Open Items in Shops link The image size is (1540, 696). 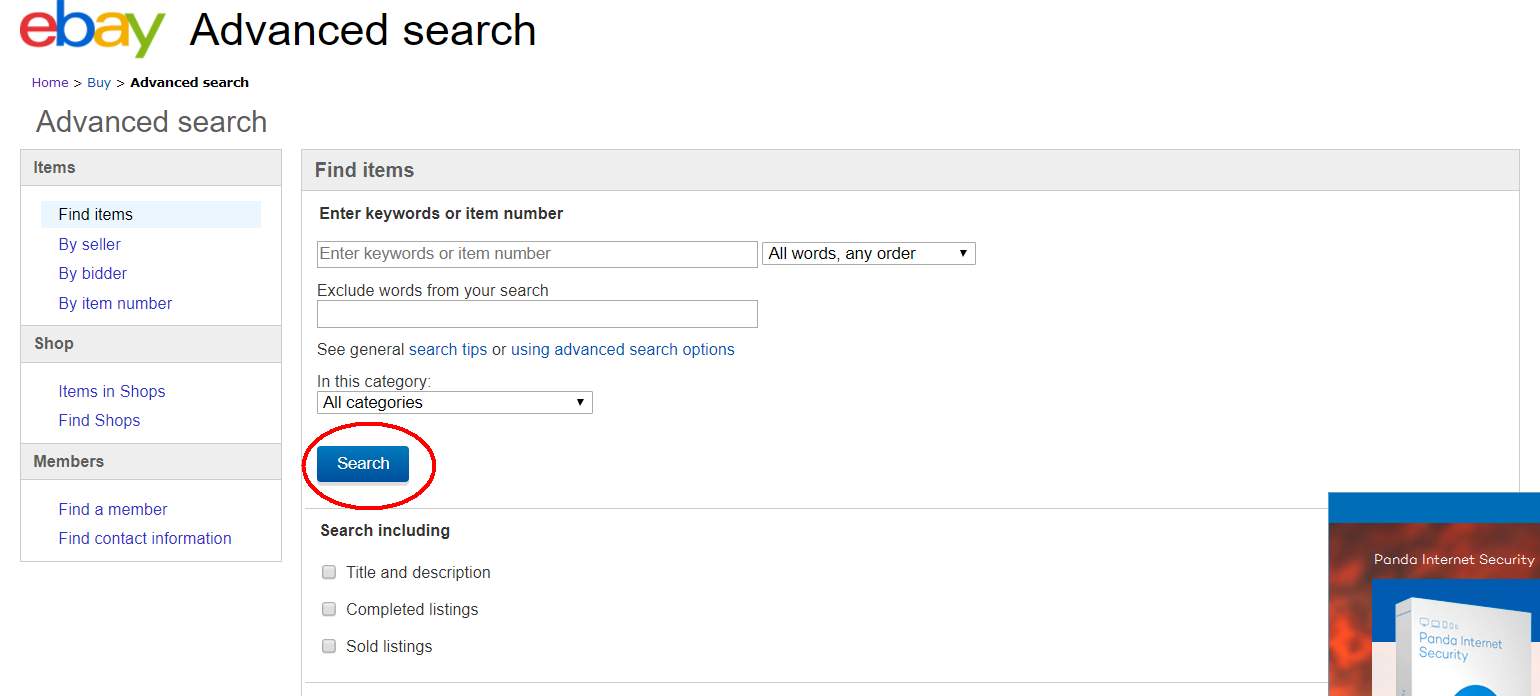pos(112,391)
